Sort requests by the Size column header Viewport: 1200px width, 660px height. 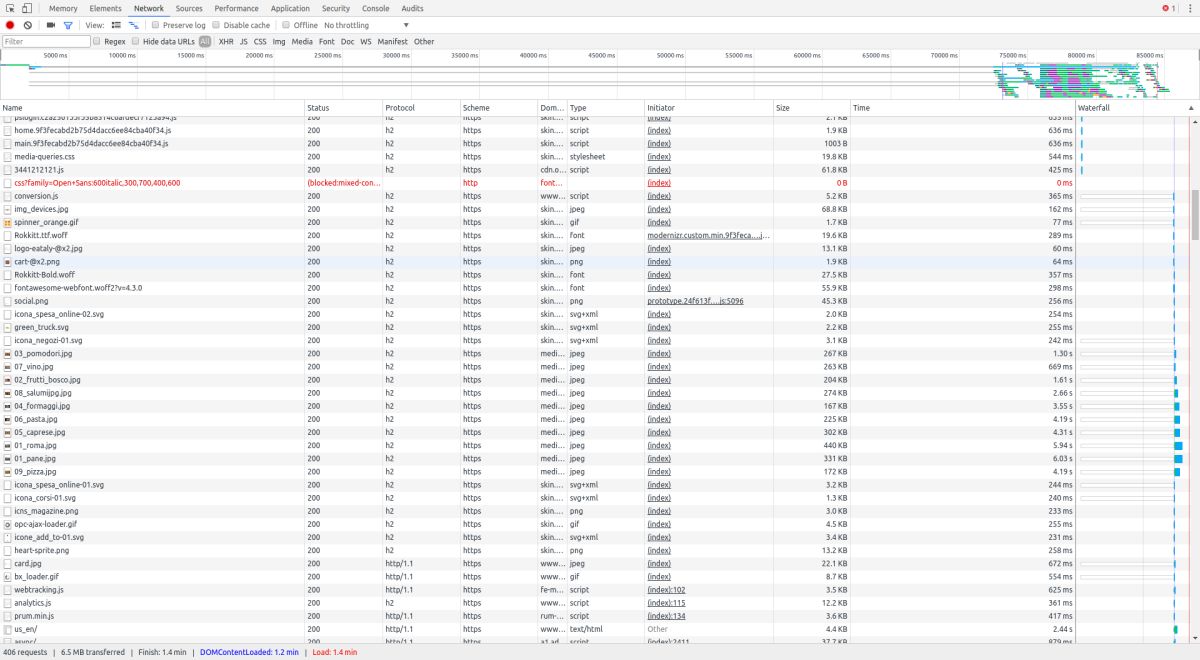(x=812, y=107)
